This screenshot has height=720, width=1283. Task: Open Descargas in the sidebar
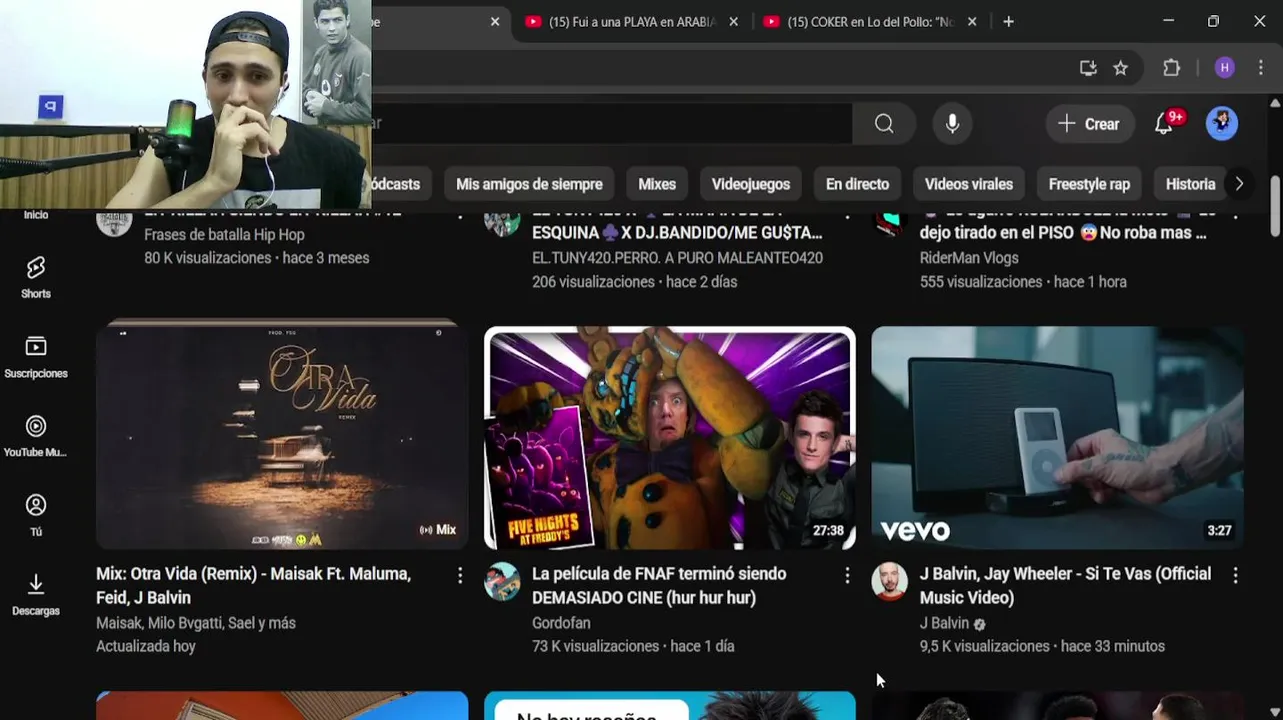[36, 594]
